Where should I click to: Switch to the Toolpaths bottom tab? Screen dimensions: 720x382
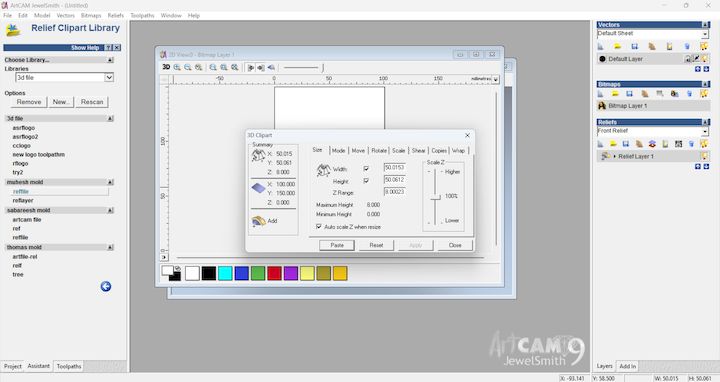point(69,366)
